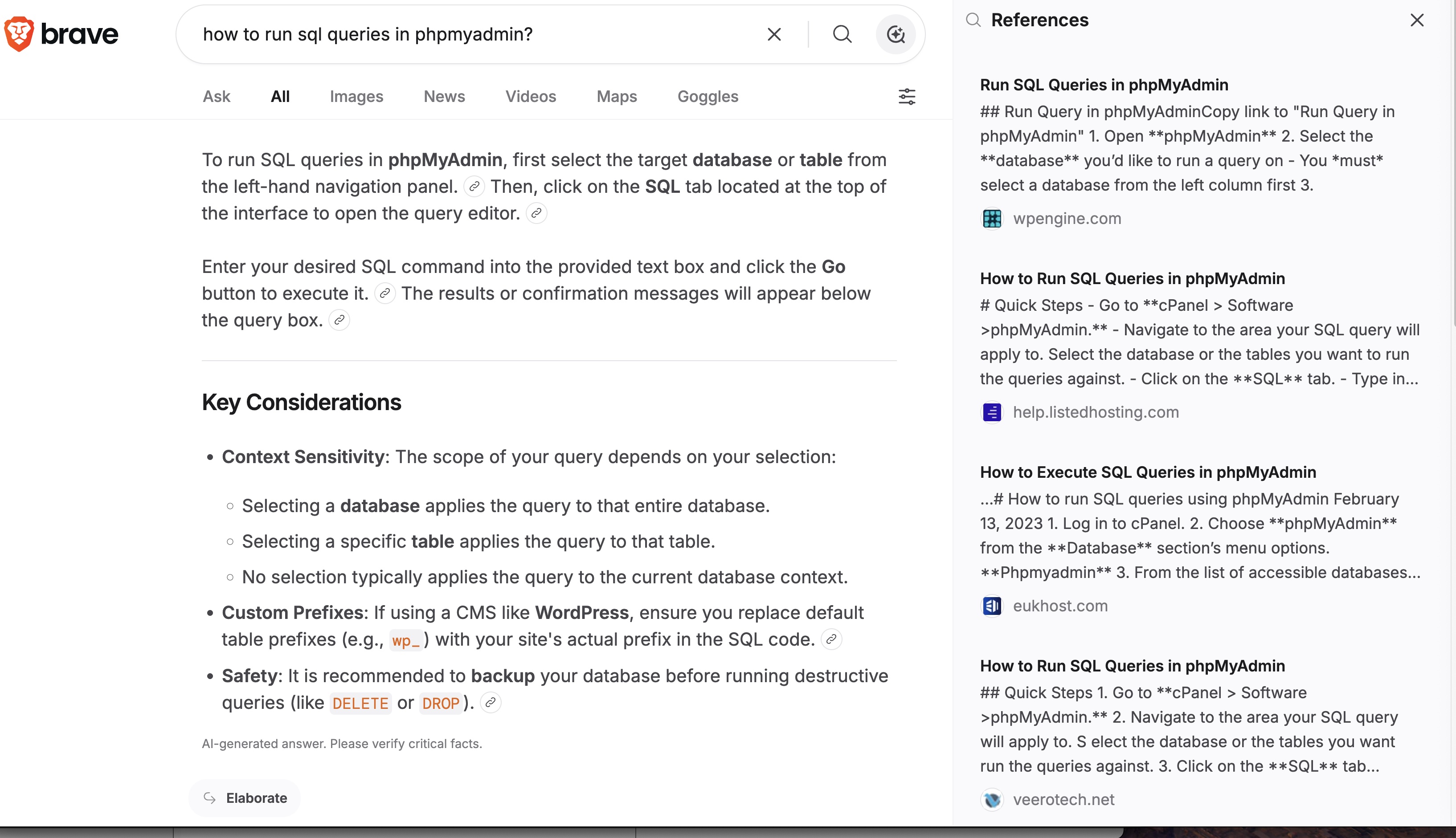Go to the News tab
This screenshot has height=838, width=1456.
[445, 97]
